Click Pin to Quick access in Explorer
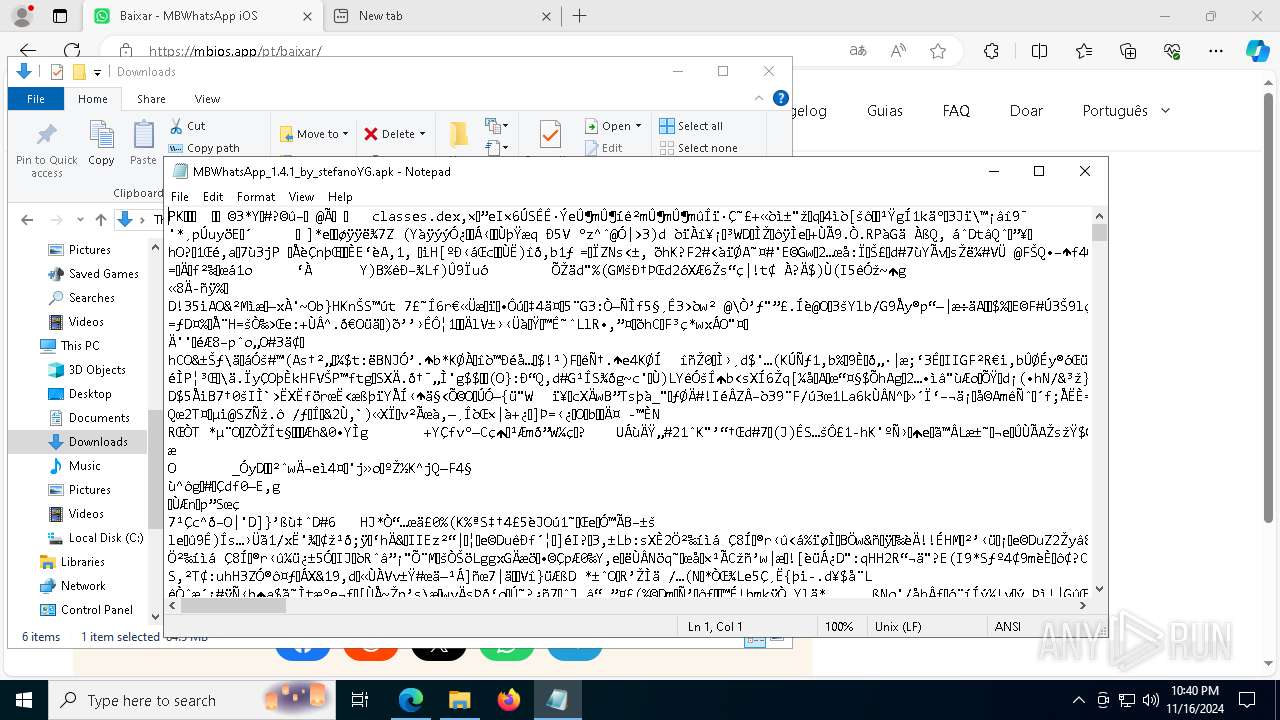 coord(47,151)
